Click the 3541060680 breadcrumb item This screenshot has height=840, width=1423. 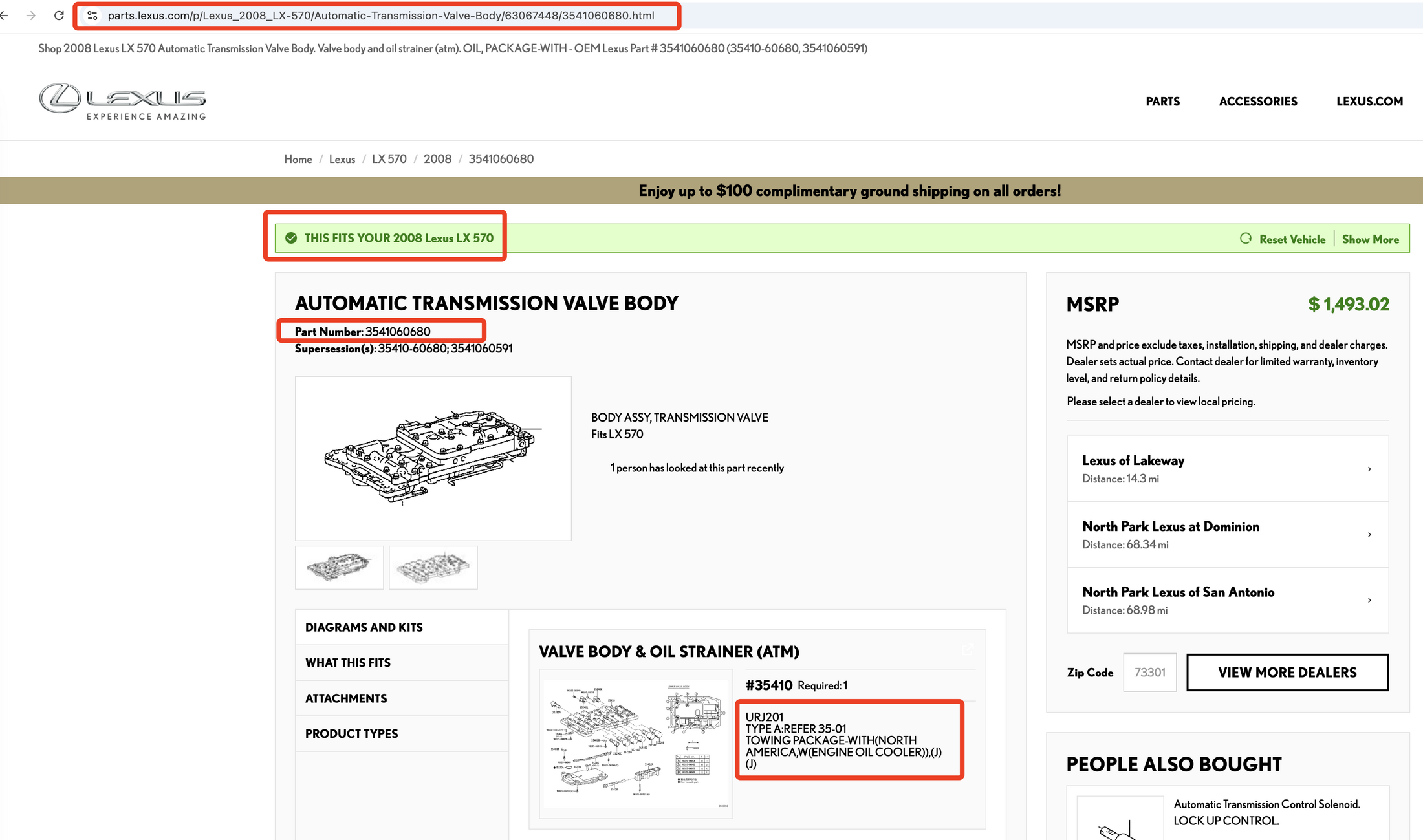coord(501,159)
